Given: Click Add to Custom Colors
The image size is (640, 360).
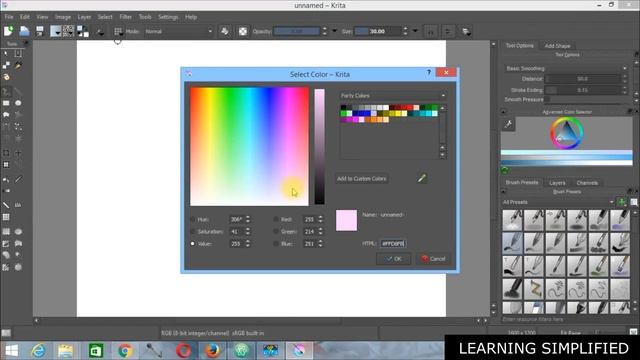Looking at the screenshot, I should tap(362, 178).
